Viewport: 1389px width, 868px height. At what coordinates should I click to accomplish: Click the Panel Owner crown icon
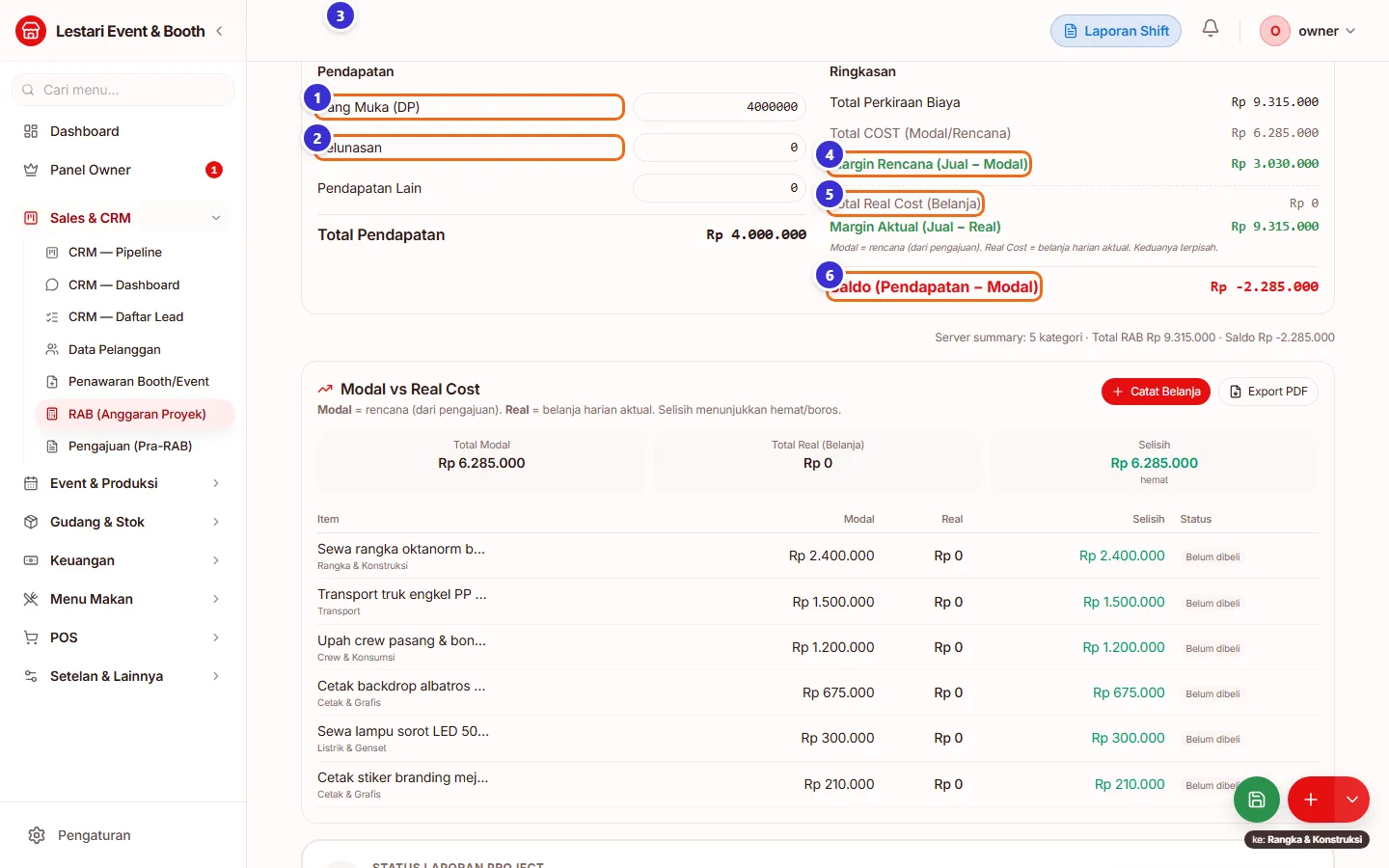coord(31,170)
